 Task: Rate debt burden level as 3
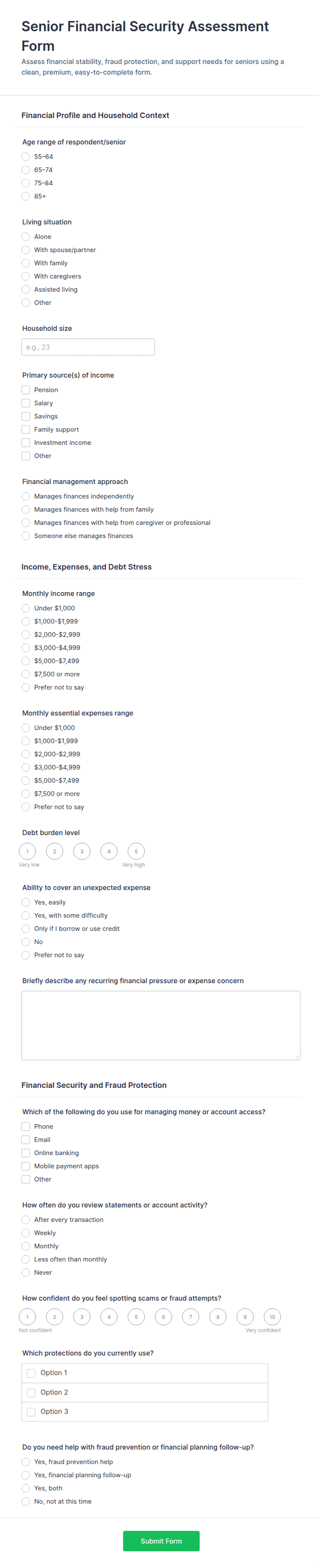point(82,851)
